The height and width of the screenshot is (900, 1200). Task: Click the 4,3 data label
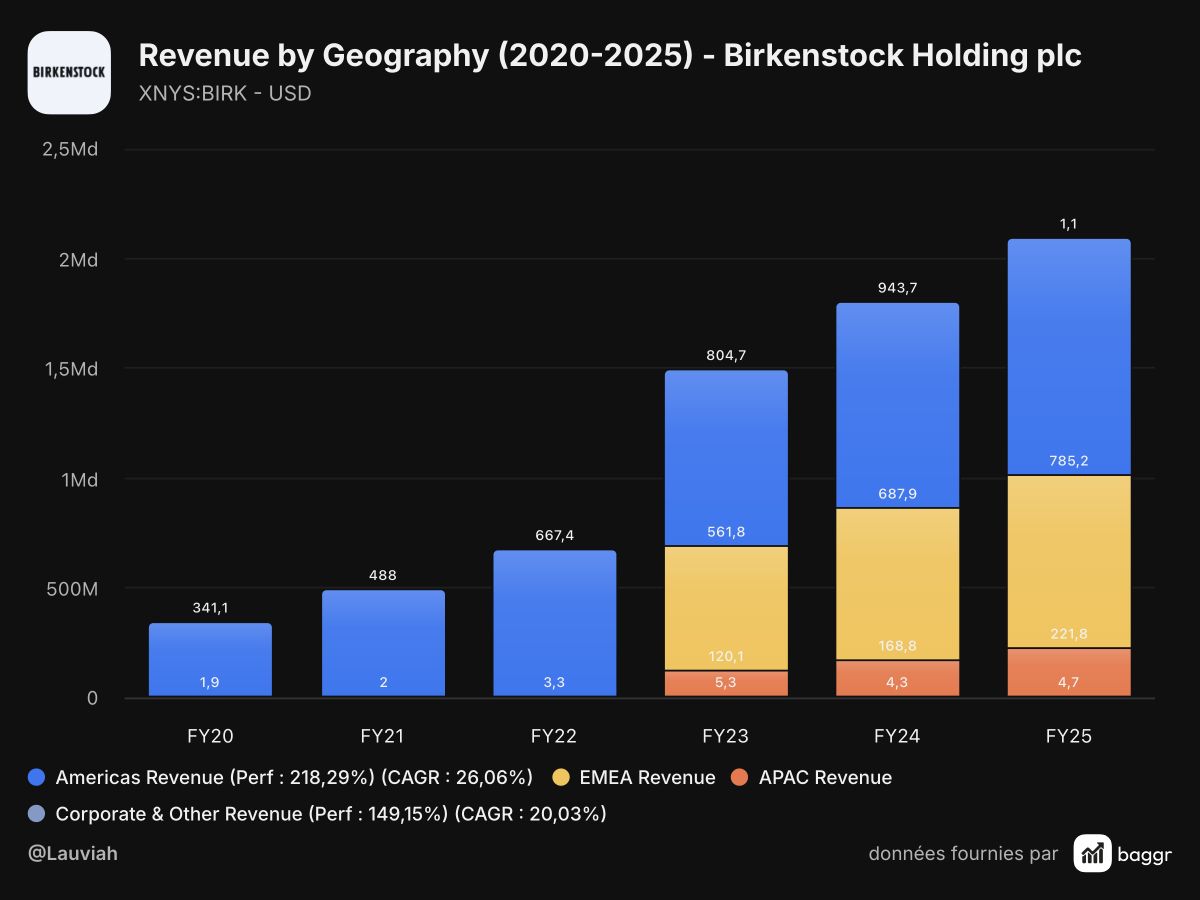pyautogui.click(x=898, y=682)
